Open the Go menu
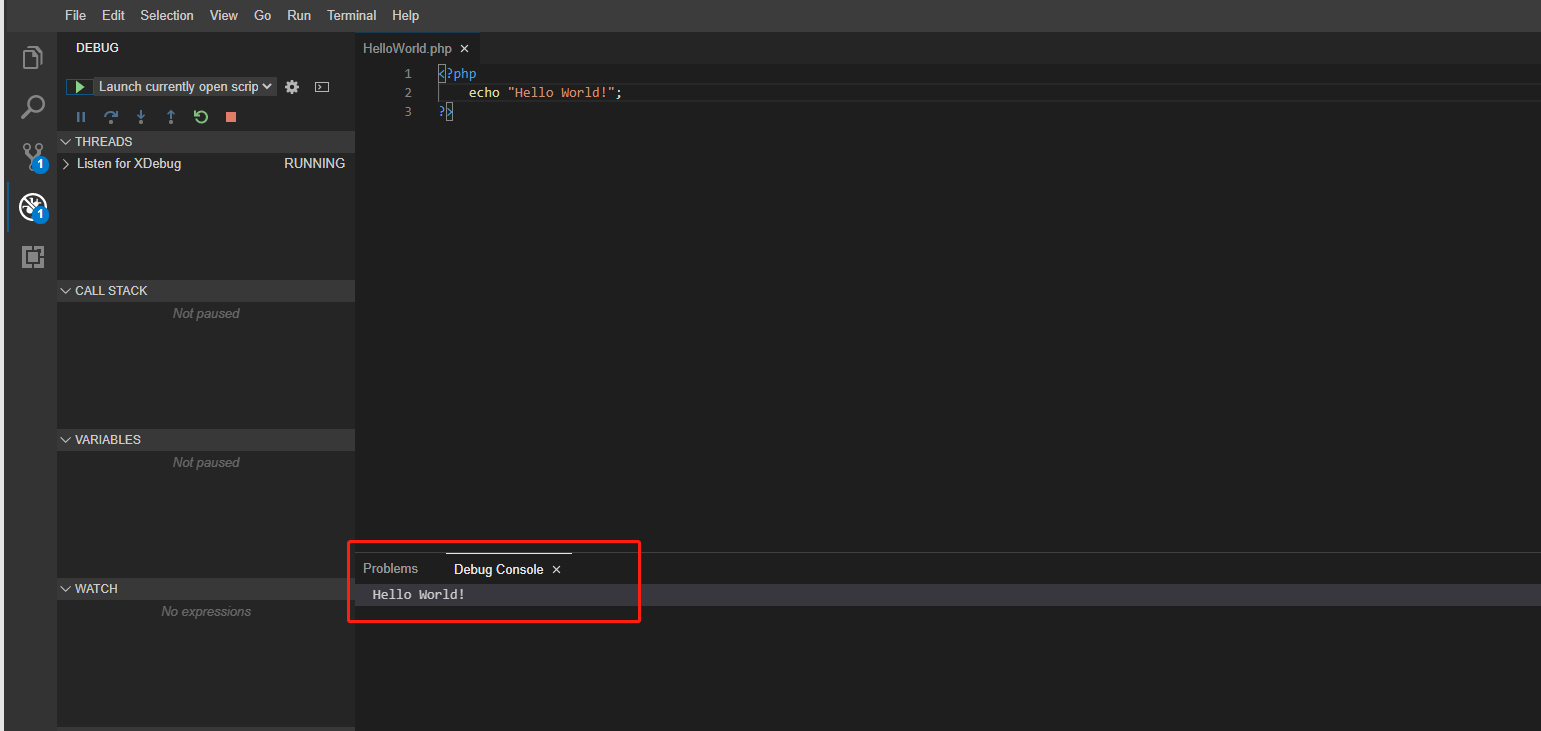This screenshot has height=731, width=1541. [263, 15]
